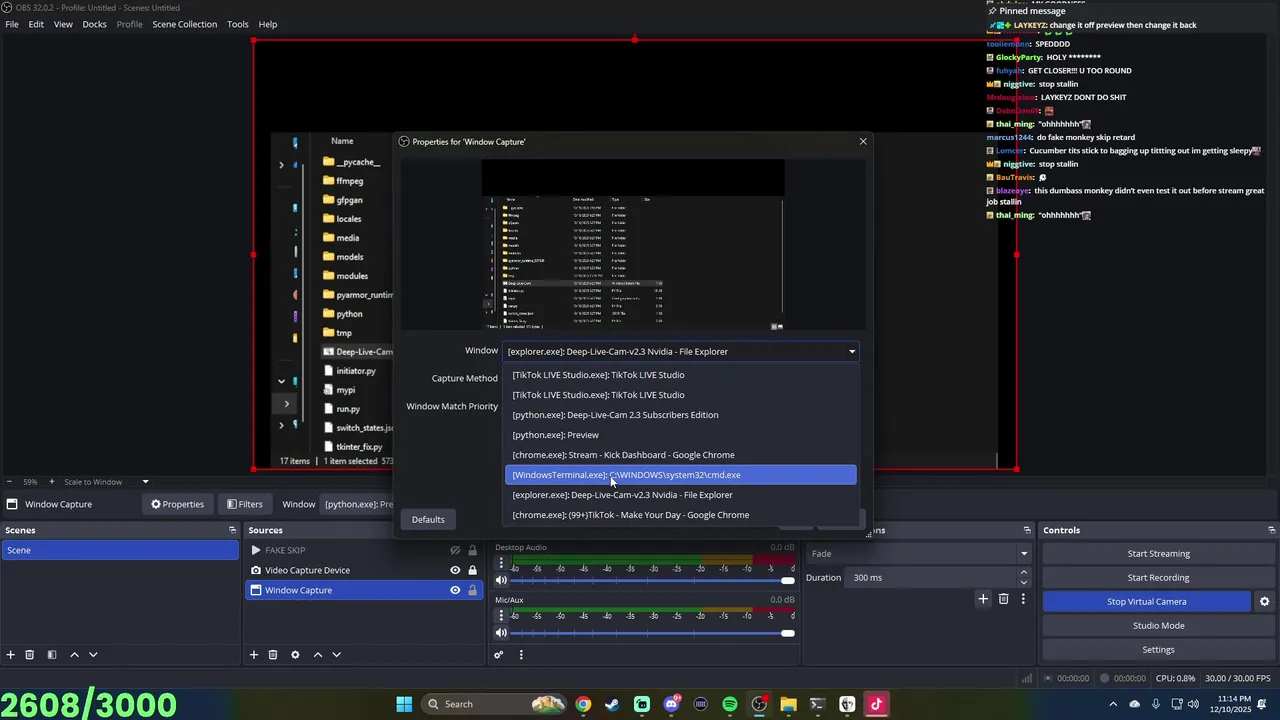Screen dimensions: 1280x720
Task: Lock the Window Capture source
Action: tap(472, 590)
